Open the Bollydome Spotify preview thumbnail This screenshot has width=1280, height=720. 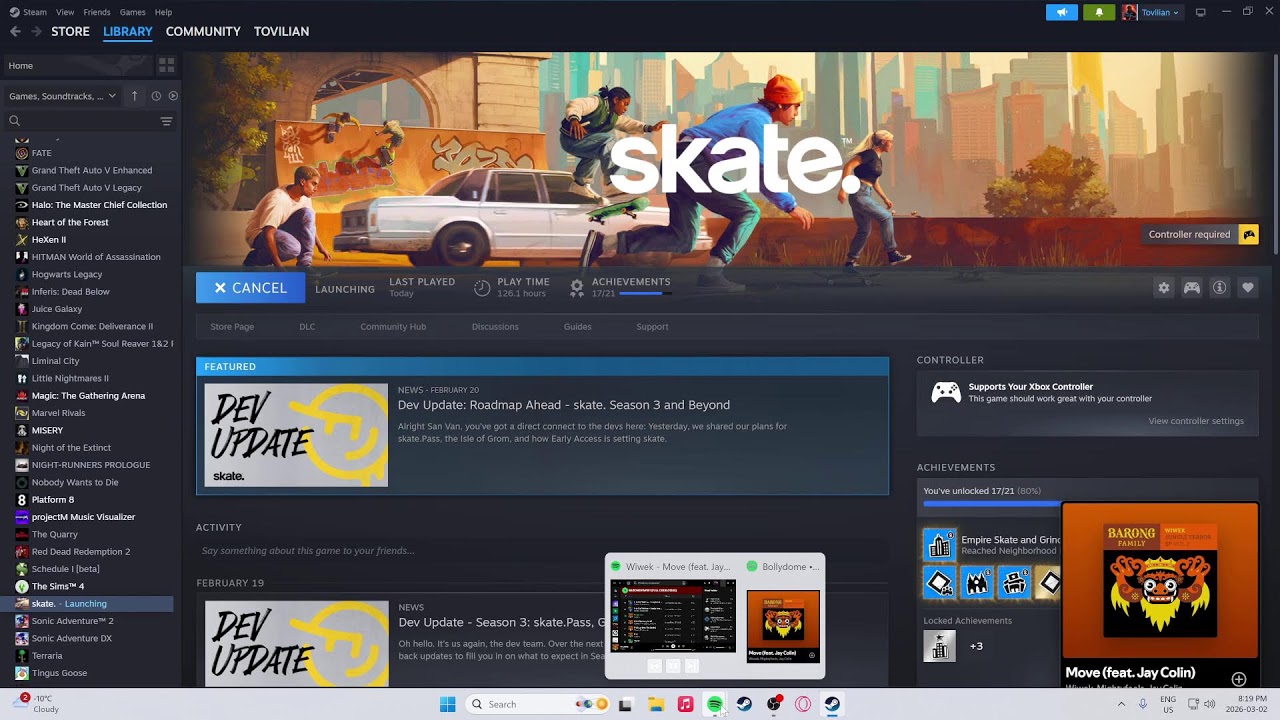783,626
